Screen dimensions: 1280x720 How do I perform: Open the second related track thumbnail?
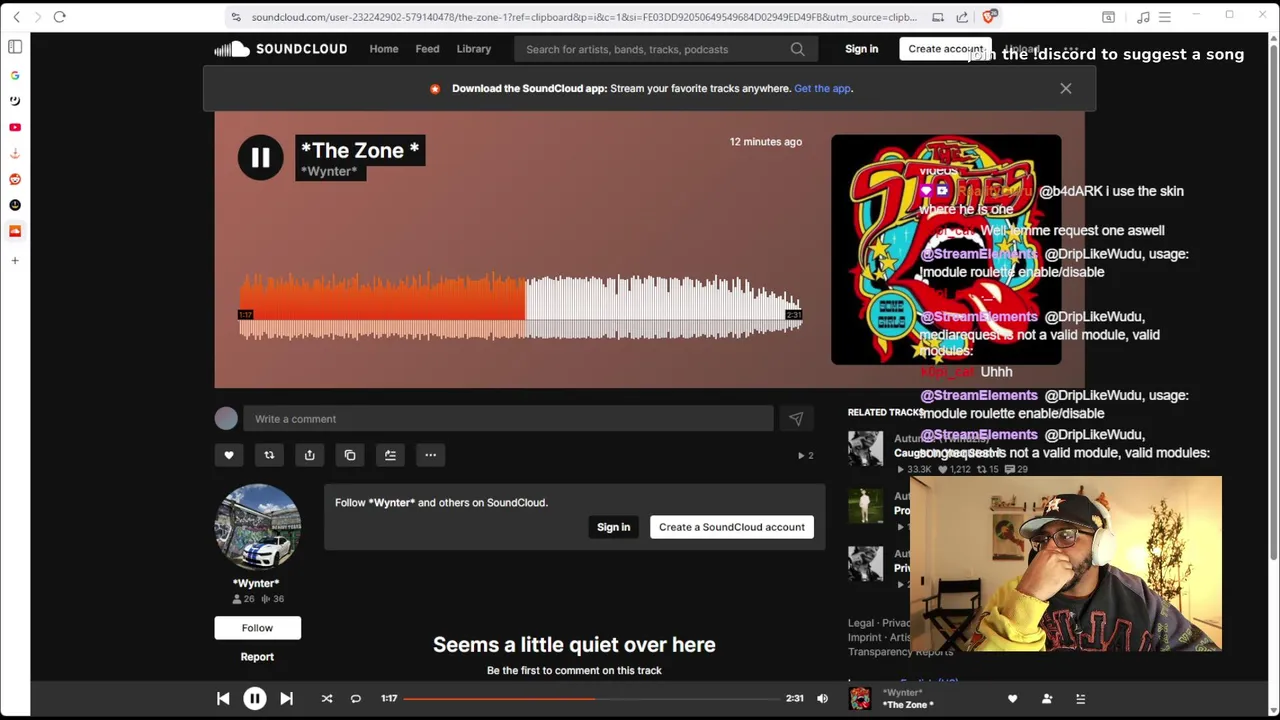[x=866, y=507]
